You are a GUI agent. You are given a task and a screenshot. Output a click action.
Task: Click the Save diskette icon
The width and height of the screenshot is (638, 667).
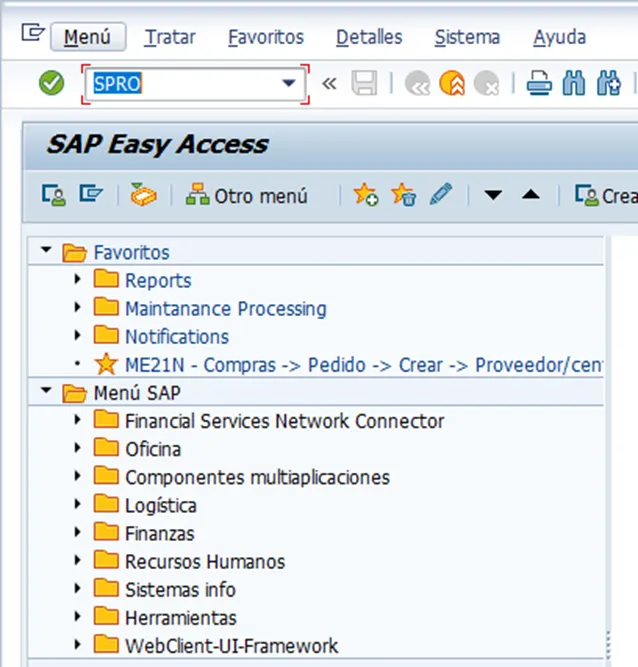[x=364, y=83]
